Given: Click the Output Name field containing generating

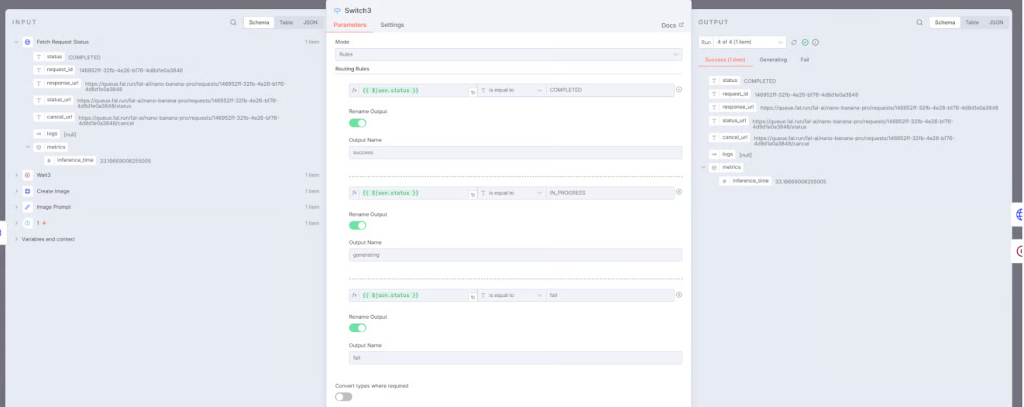Looking at the screenshot, I should click(x=515, y=255).
